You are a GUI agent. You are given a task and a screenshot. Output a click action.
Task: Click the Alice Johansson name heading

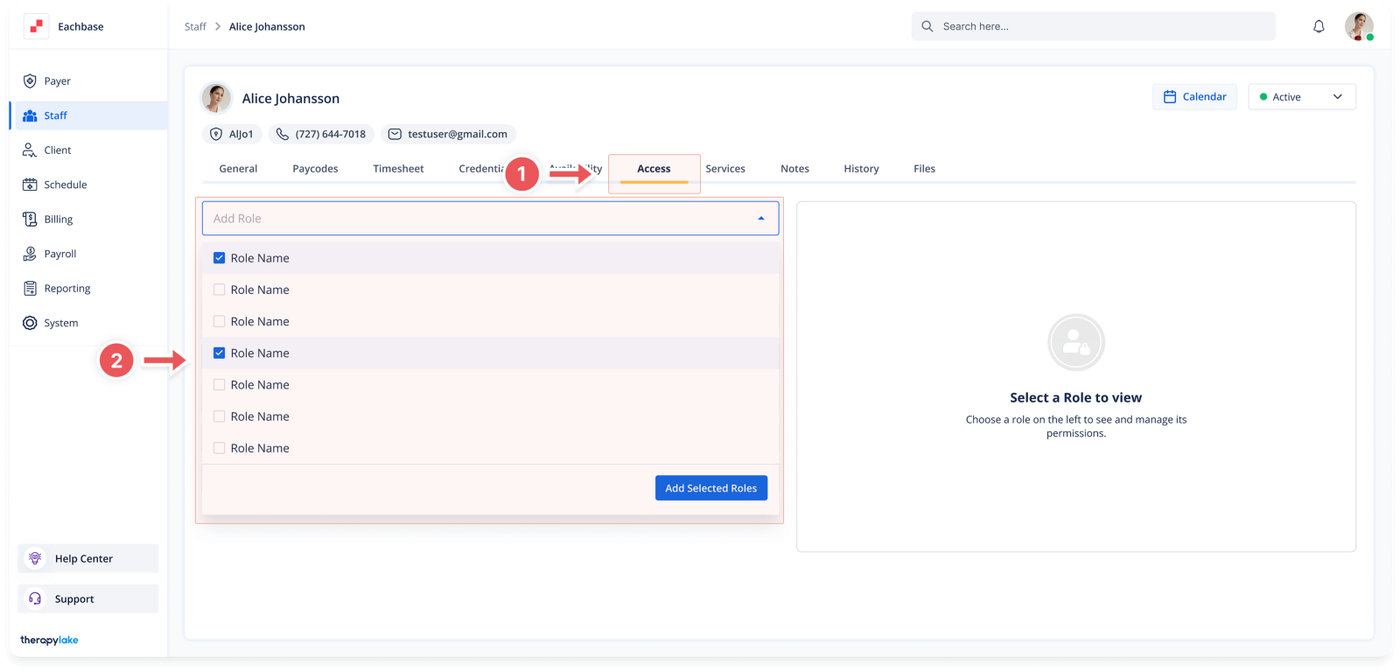coord(291,98)
